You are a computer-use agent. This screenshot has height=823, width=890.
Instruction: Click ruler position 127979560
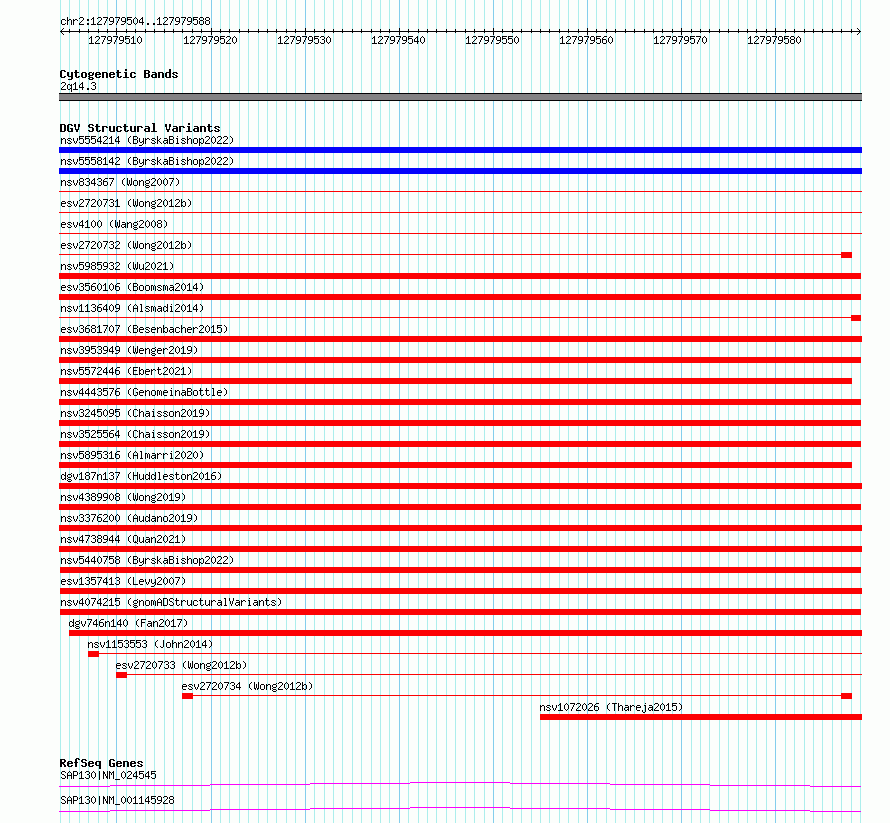(586, 40)
